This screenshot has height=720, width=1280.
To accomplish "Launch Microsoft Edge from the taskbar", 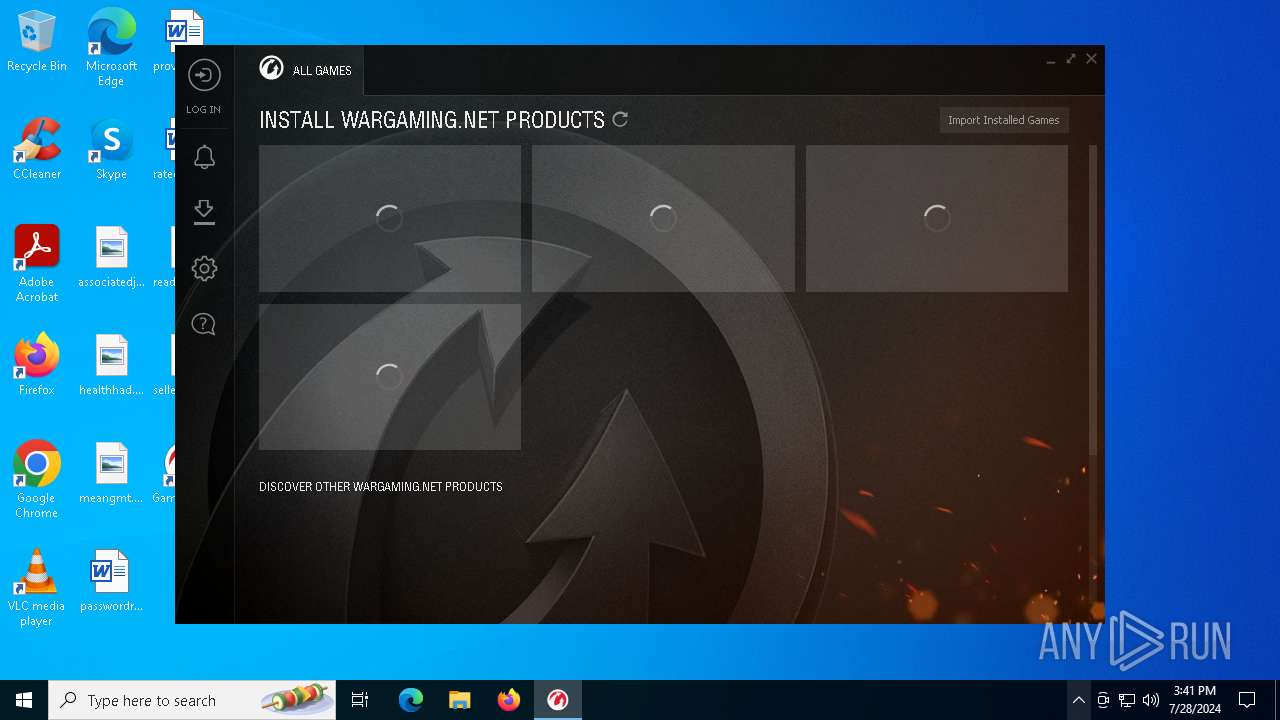I will (x=411, y=700).
